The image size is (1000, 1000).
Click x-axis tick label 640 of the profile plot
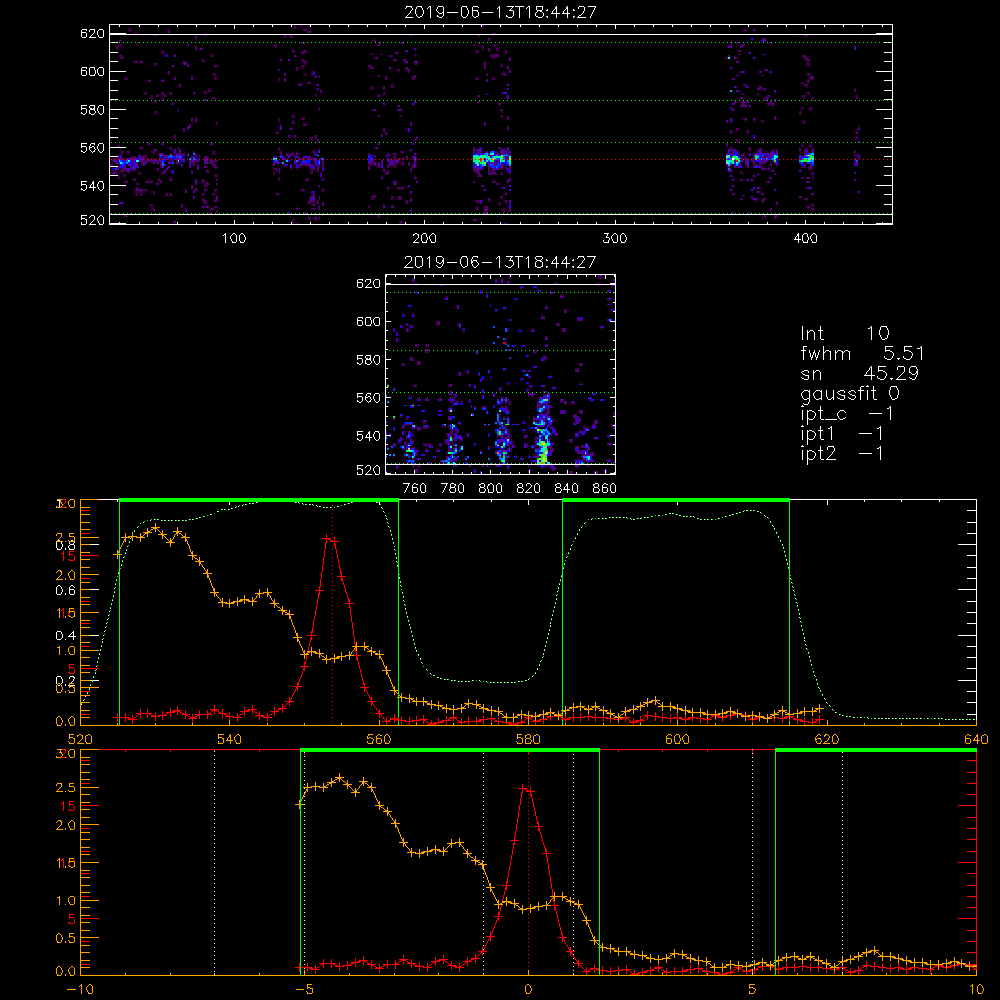pyautogui.click(x=976, y=739)
